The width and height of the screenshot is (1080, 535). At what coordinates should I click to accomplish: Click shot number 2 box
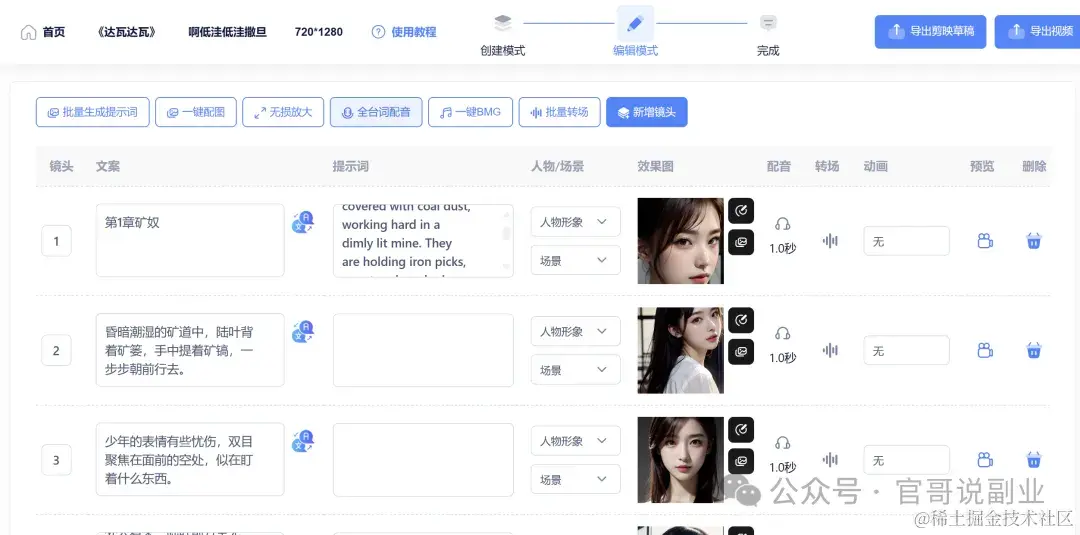[x=56, y=350]
